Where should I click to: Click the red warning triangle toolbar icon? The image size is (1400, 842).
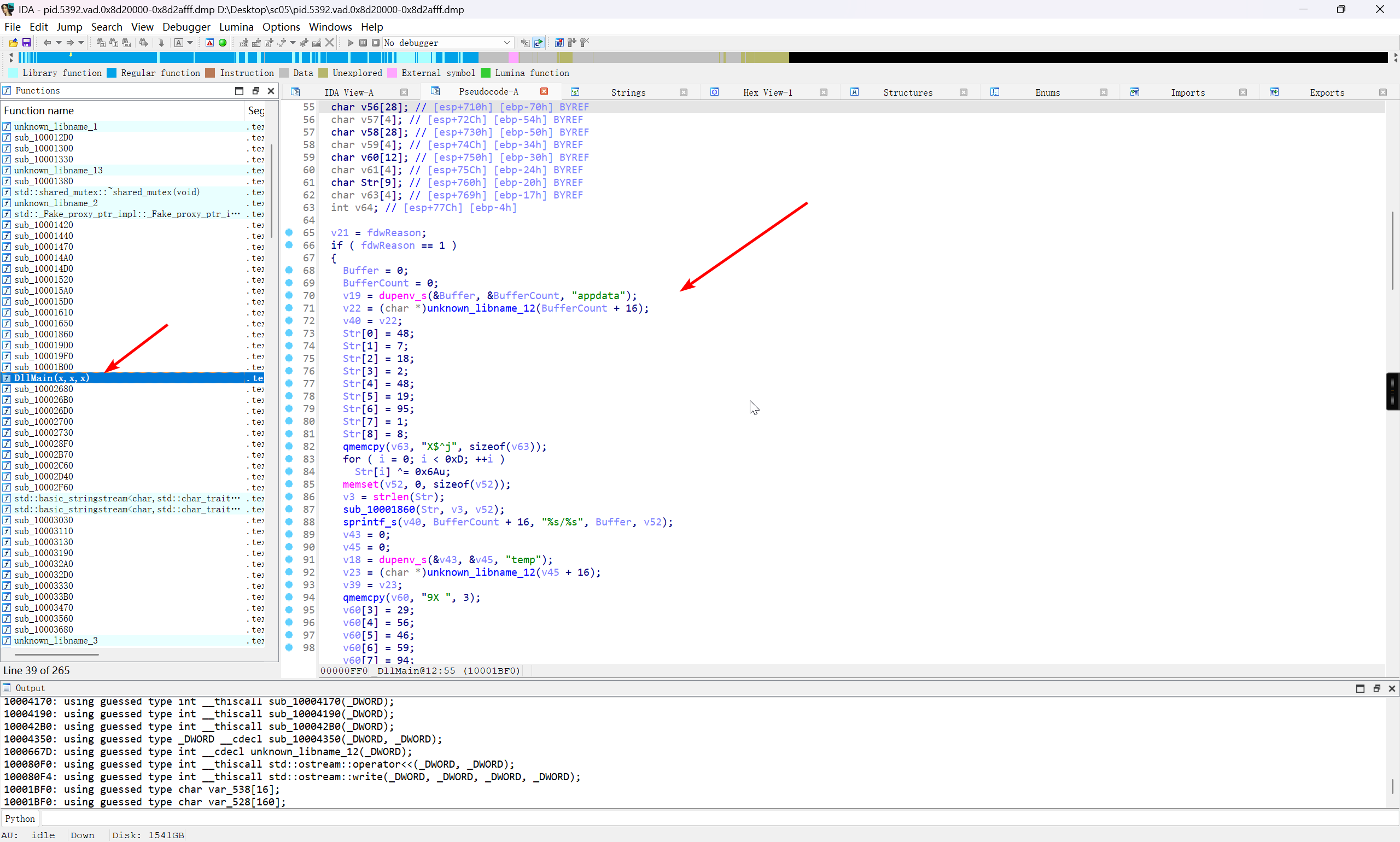tap(209, 43)
